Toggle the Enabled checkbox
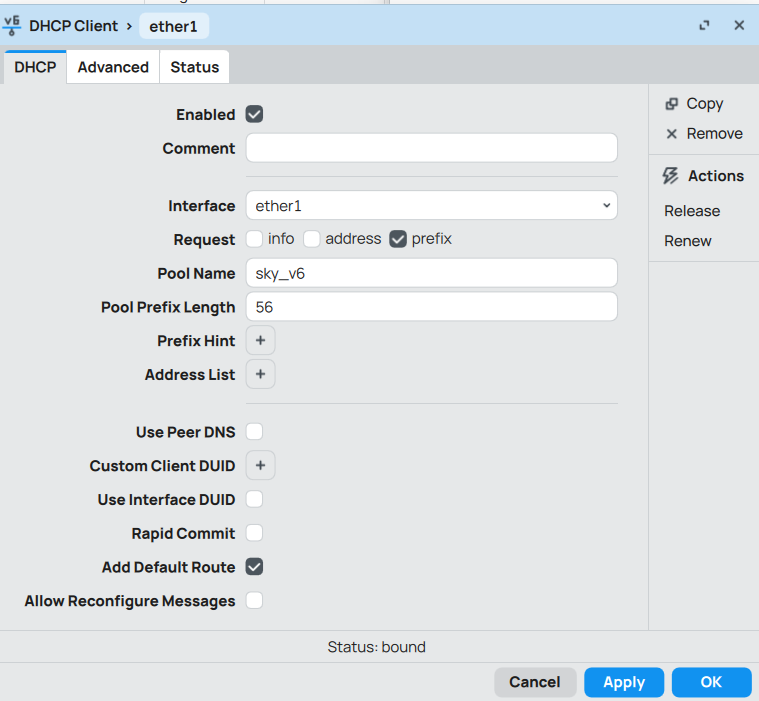The width and height of the screenshot is (759, 701). point(254,114)
